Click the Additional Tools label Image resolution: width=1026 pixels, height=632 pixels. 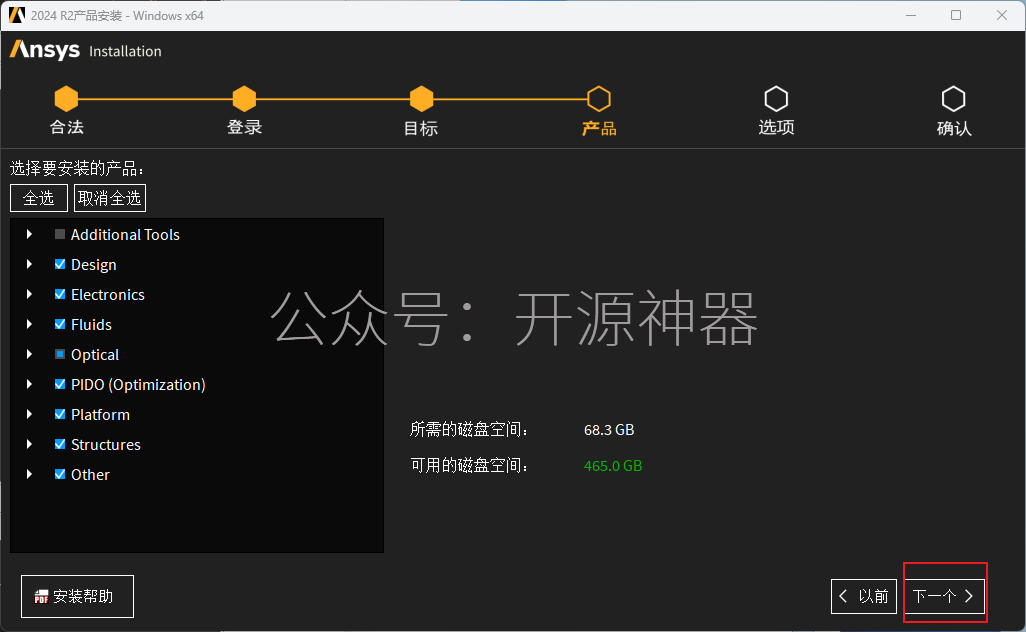(x=125, y=235)
